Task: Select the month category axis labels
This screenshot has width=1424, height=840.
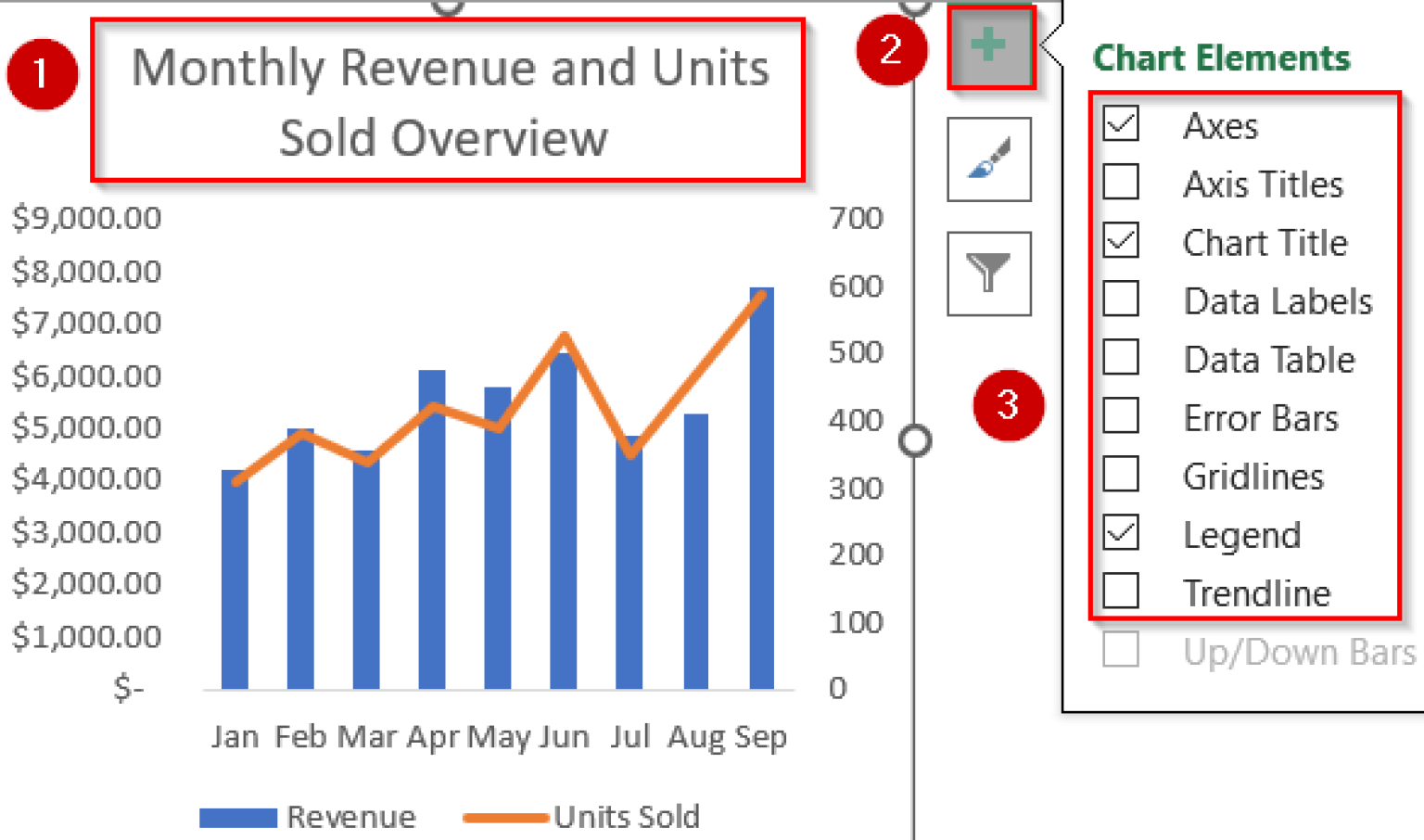Action: [501, 736]
